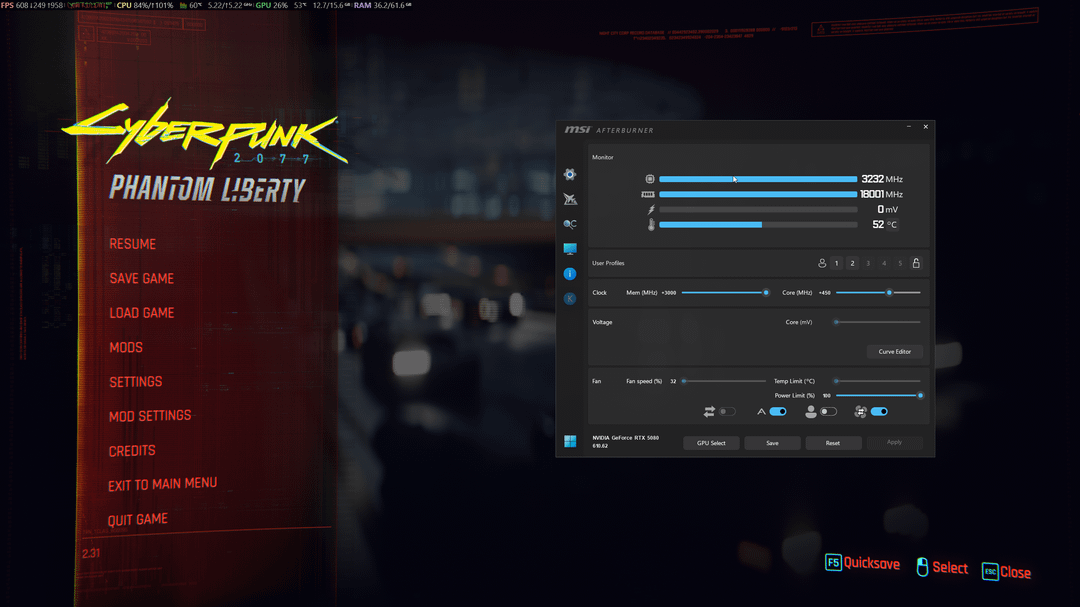1080x607 pixels.
Task: Click the crossed-plane icon in Afterburner sidebar
Action: [570, 199]
